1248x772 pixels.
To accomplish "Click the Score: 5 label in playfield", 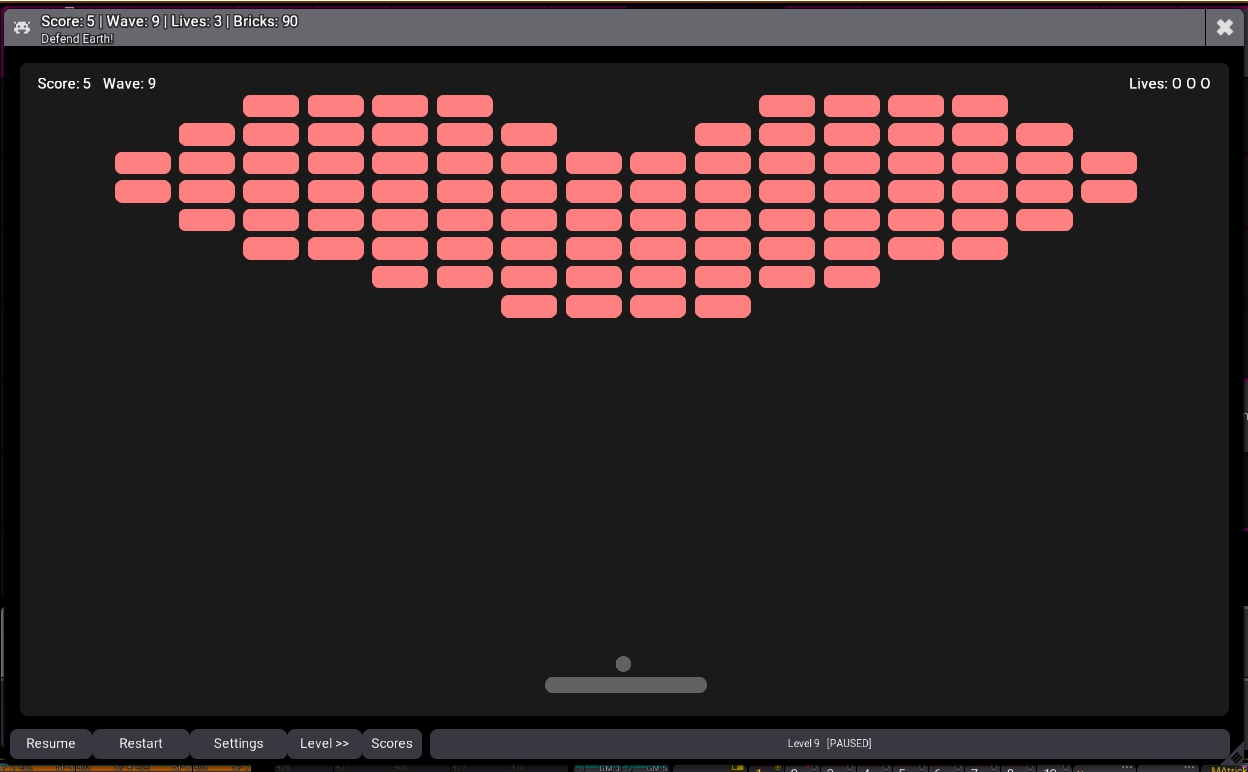I will [64, 84].
